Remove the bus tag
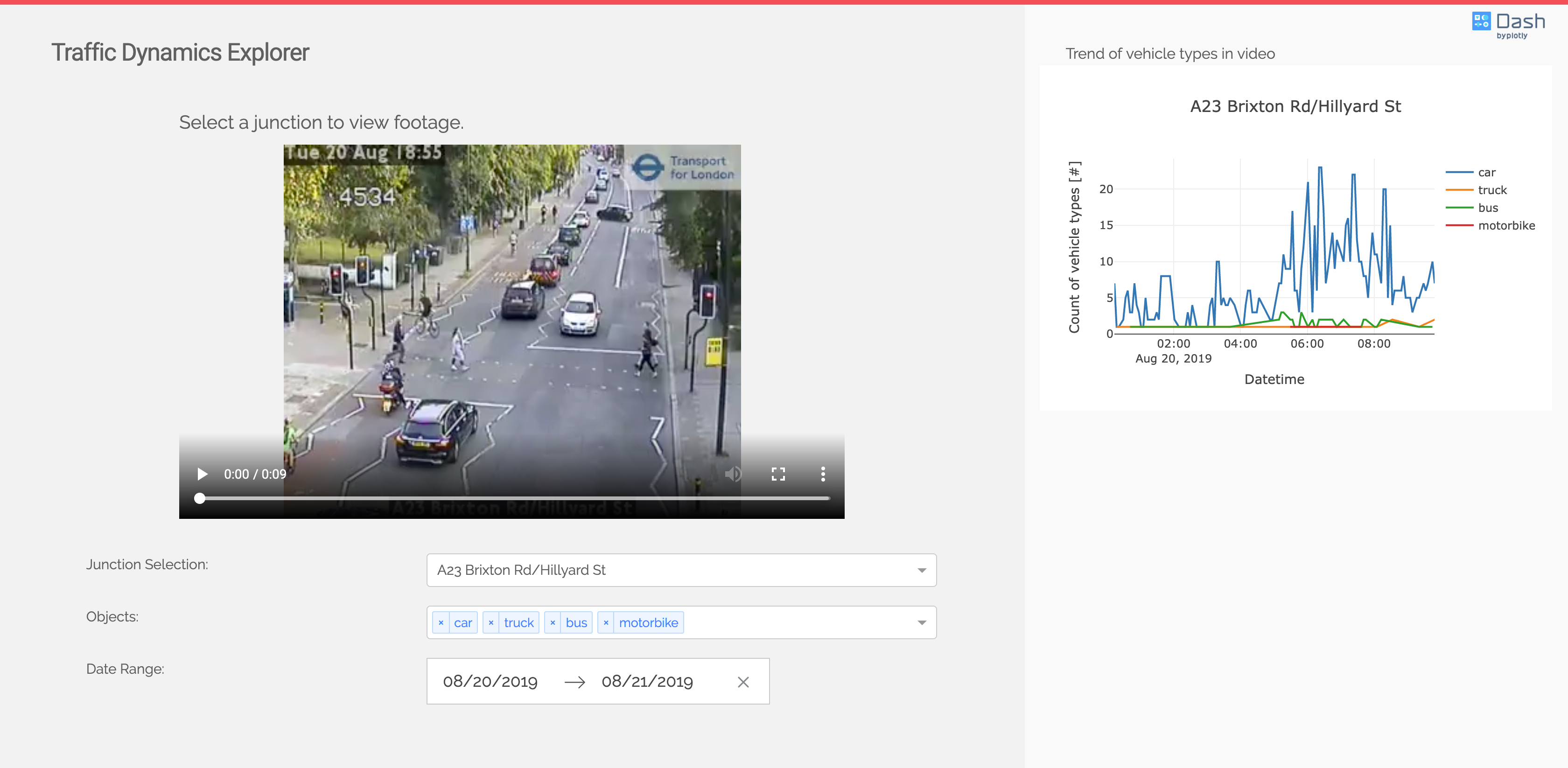 pos(552,622)
